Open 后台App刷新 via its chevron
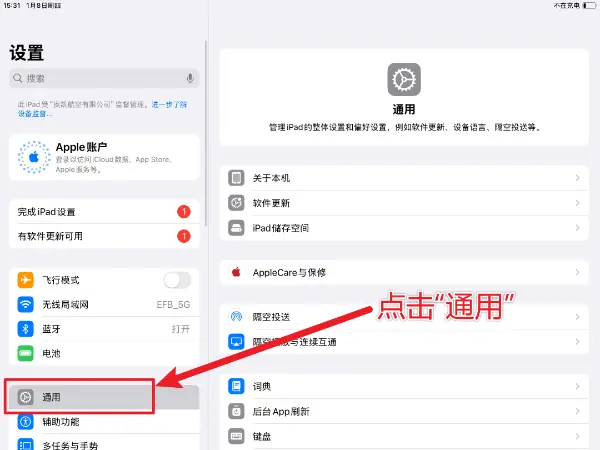600x450 pixels. 577,411
